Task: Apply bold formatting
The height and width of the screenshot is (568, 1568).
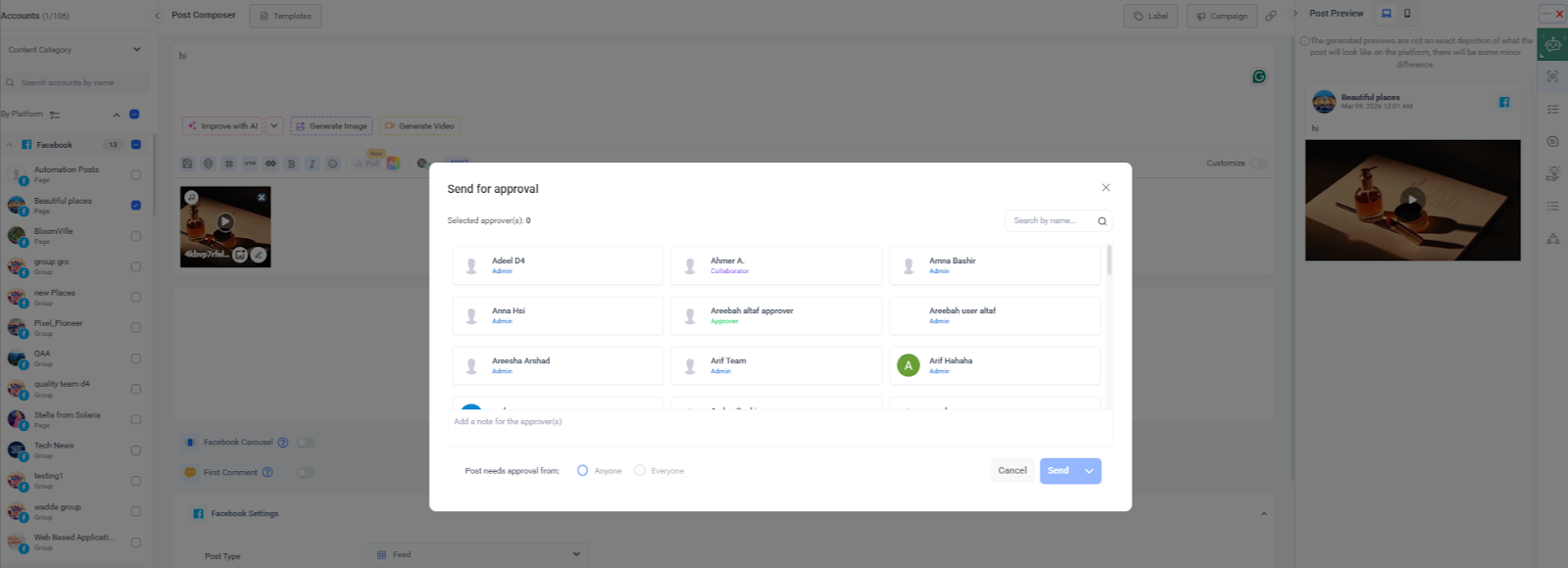Action: click(291, 164)
